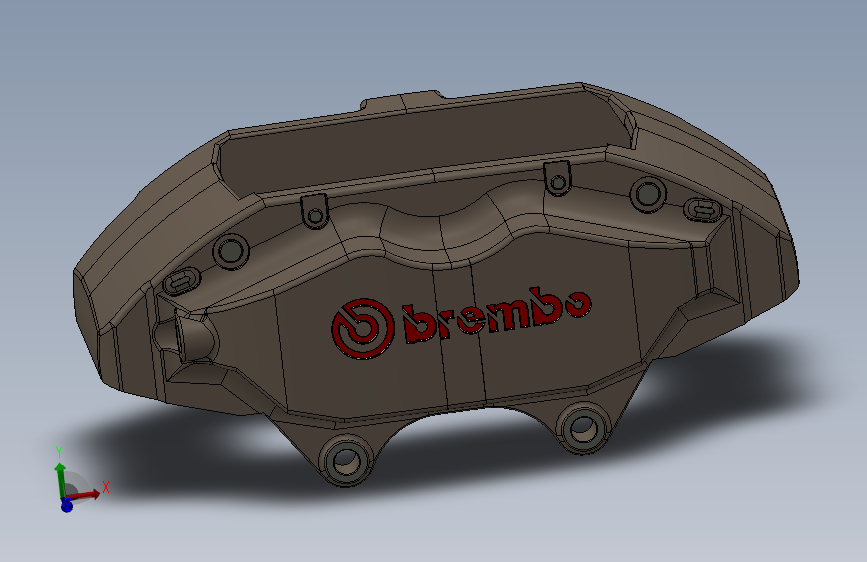The image size is (867, 562).
Task: Select the blue Z axis ball of triad
Action: click(x=66, y=505)
